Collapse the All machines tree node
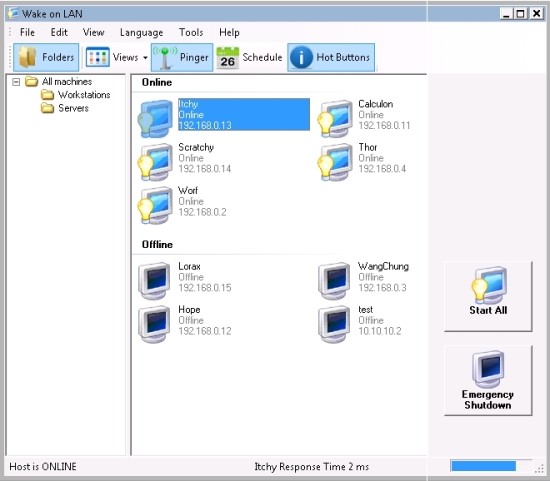This screenshot has width=550, height=481. (x=16, y=82)
